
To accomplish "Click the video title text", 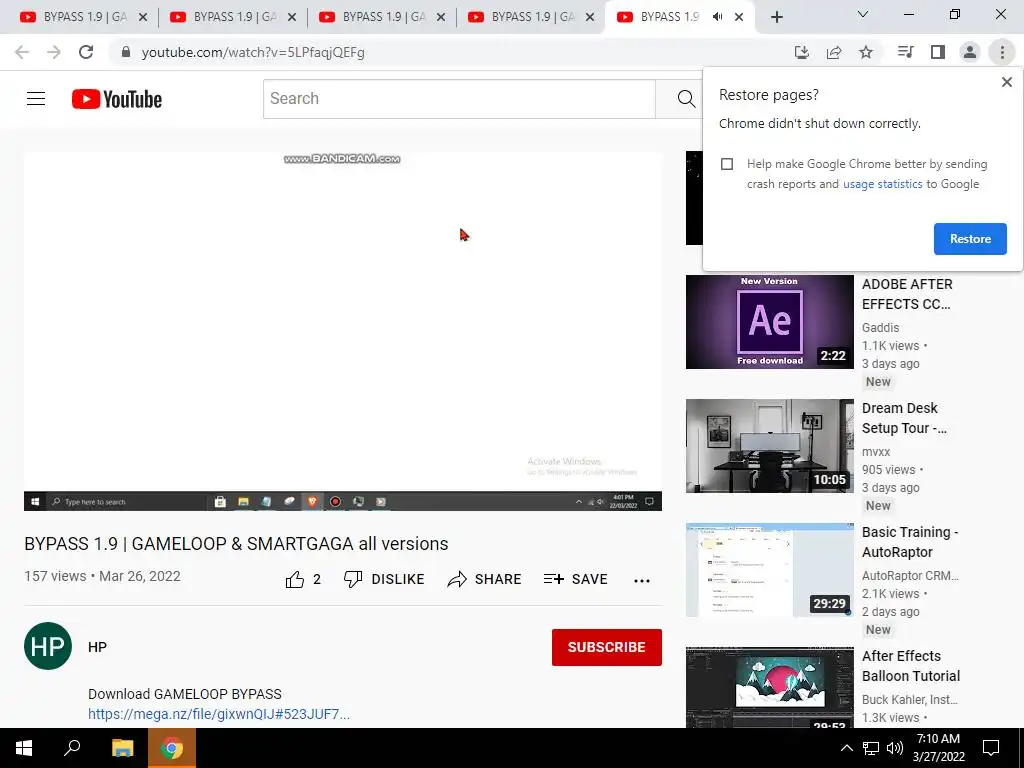I will point(236,544).
